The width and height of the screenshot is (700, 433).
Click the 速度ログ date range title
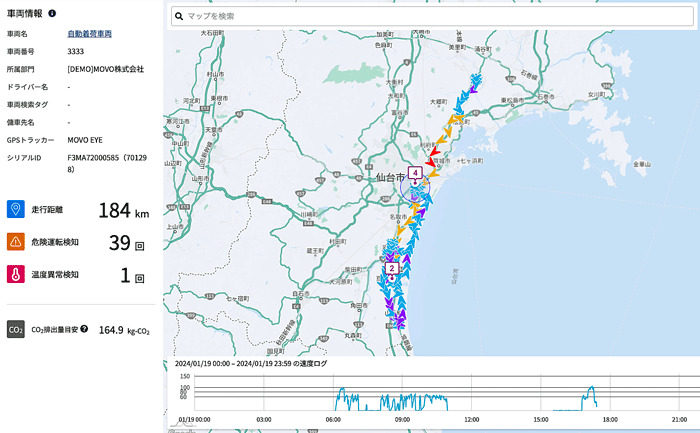coord(251,364)
